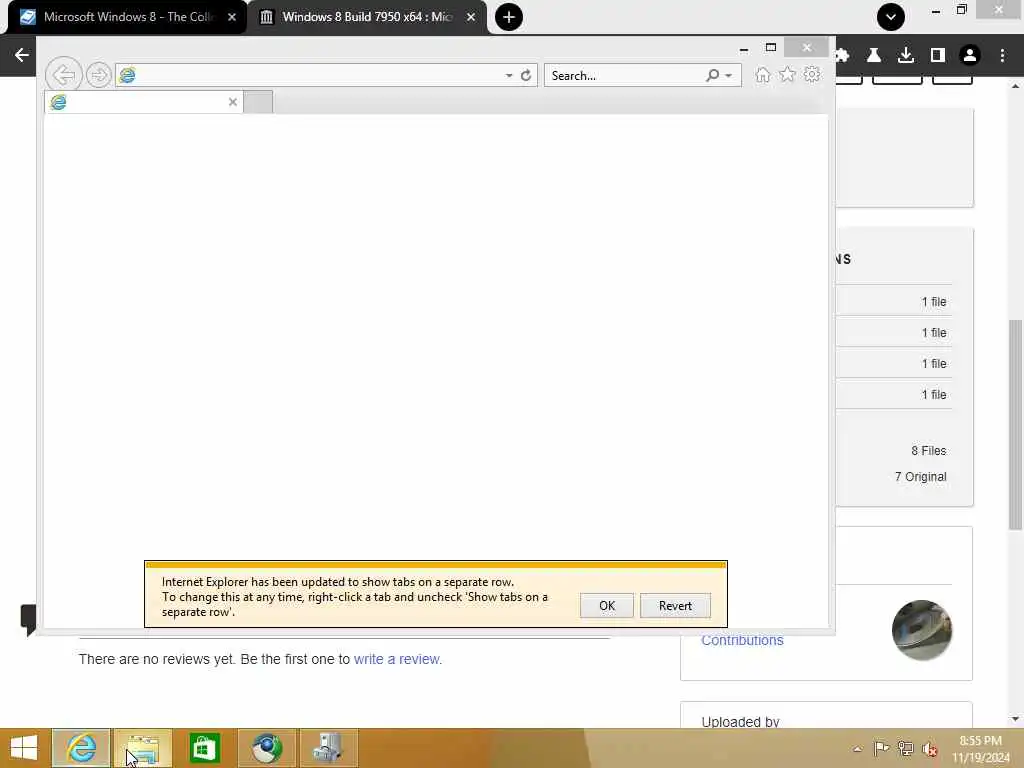Image resolution: width=1024 pixels, height=768 pixels.
Task: Click the search magnifier in Internet Explorer
Action: click(712, 76)
